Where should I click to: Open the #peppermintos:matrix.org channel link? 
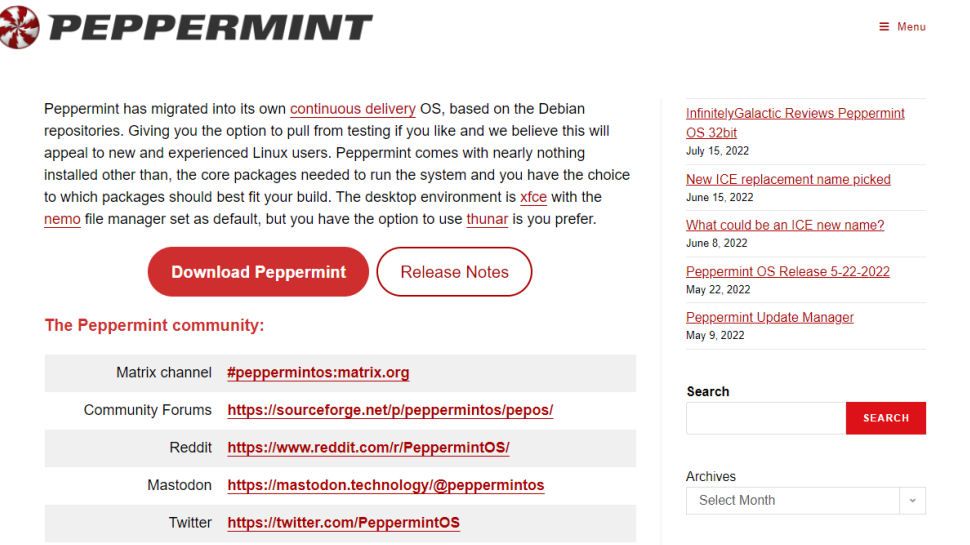[x=318, y=373]
